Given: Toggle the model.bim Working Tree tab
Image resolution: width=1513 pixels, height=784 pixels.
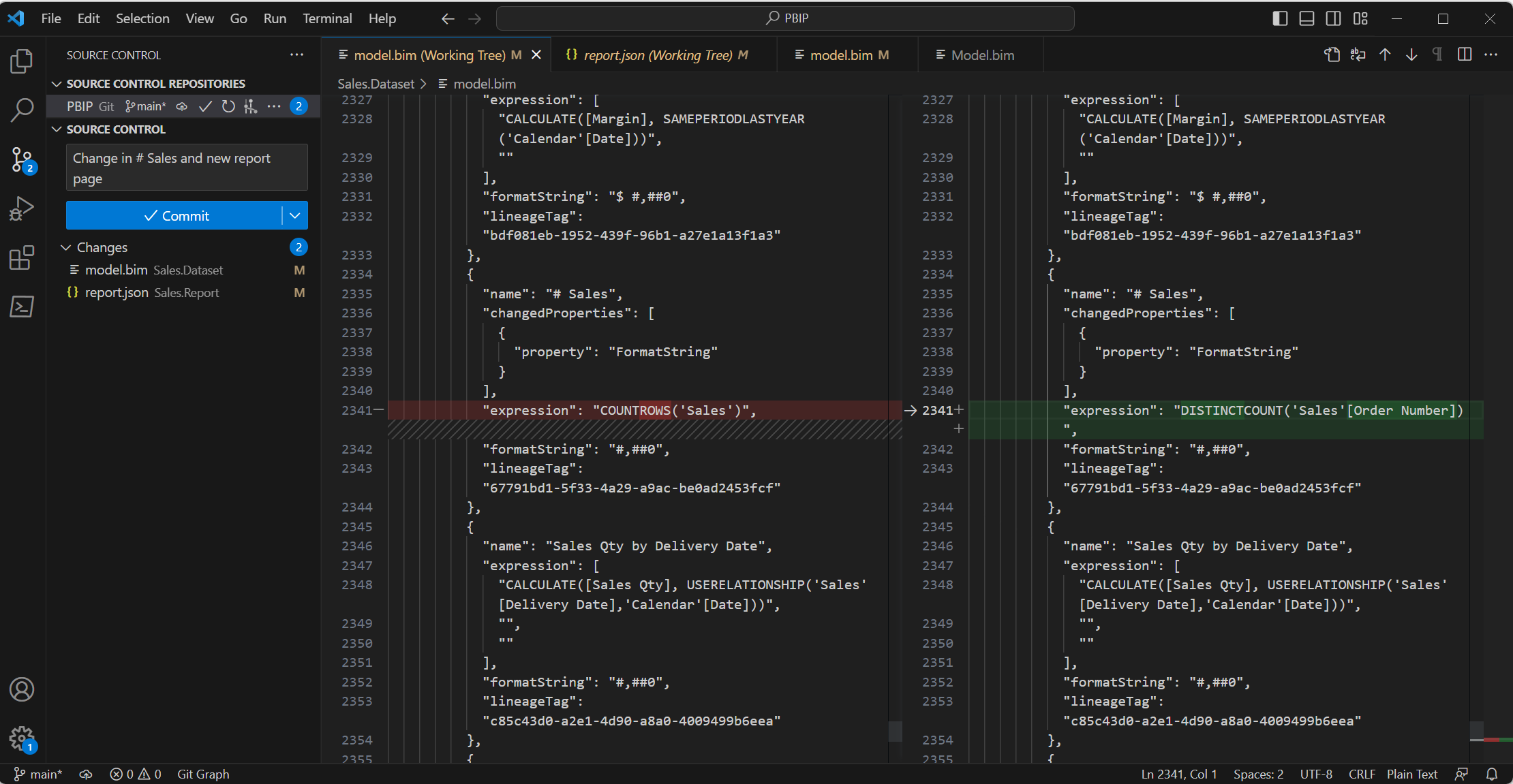Looking at the screenshot, I should (x=431, y=55).
